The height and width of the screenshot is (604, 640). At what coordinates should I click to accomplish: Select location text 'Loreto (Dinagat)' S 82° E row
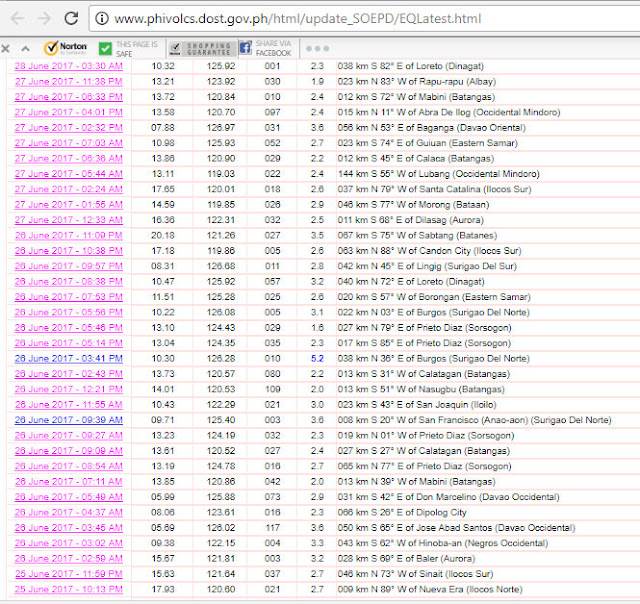pyautogui.click(x=450, y=66)
